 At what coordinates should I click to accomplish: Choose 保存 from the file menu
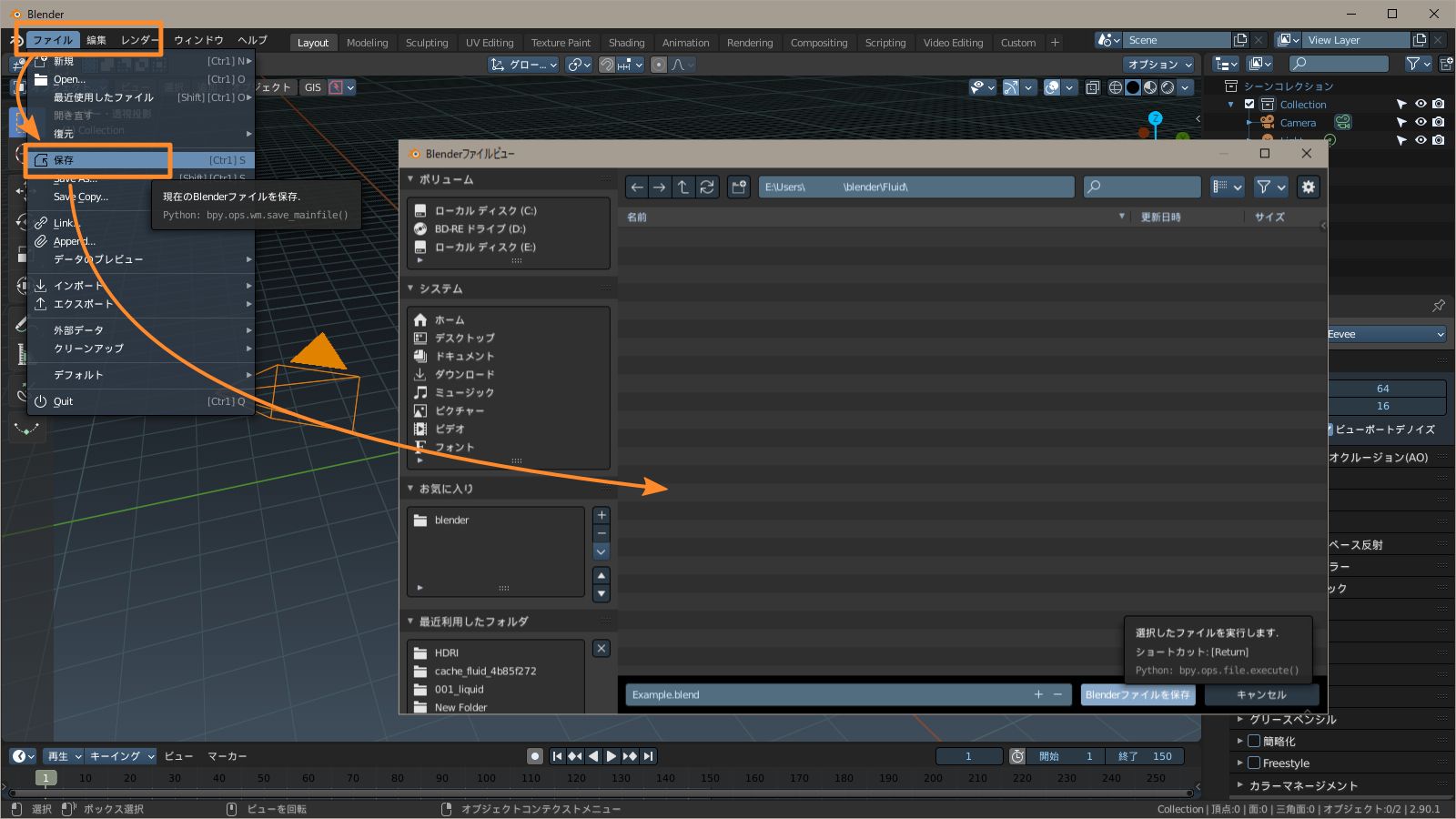click(x=140, y=160)
